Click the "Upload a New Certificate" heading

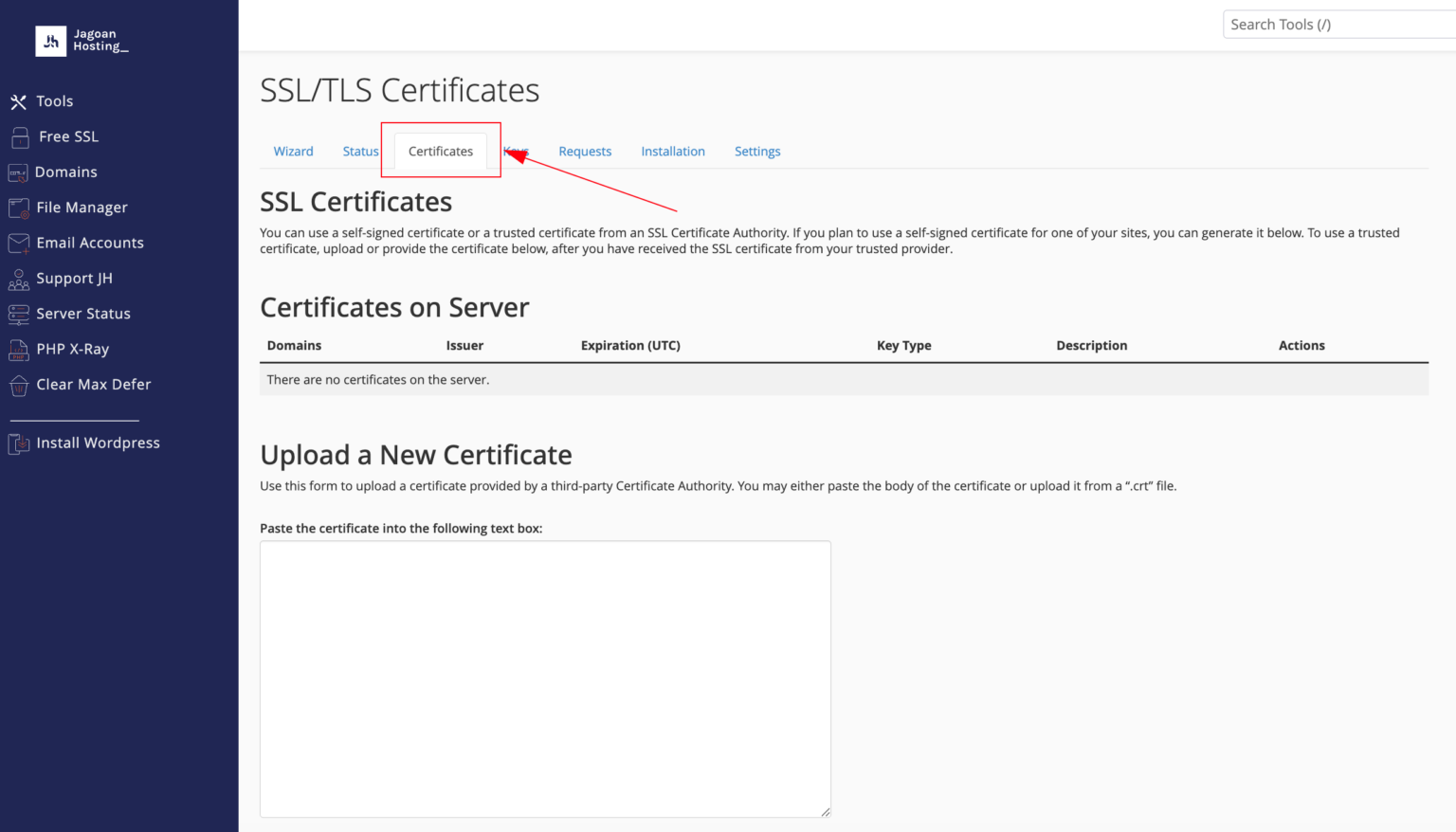tap(416, 455)
